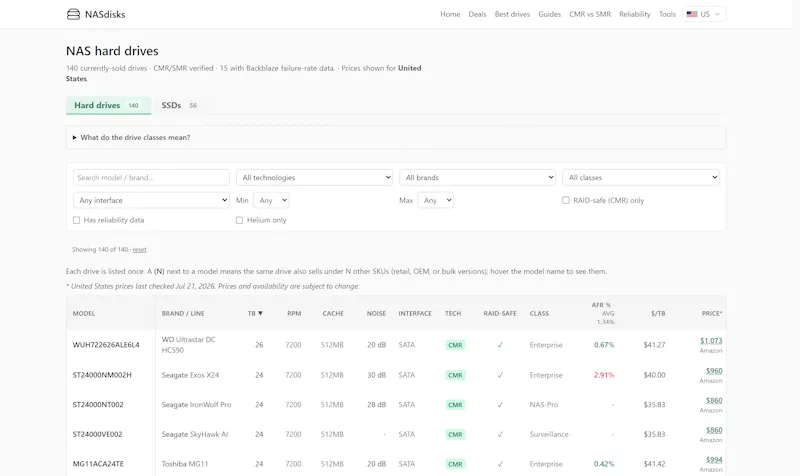Click CMR badge for Seagate IronWolf Pro

point(455,405)
